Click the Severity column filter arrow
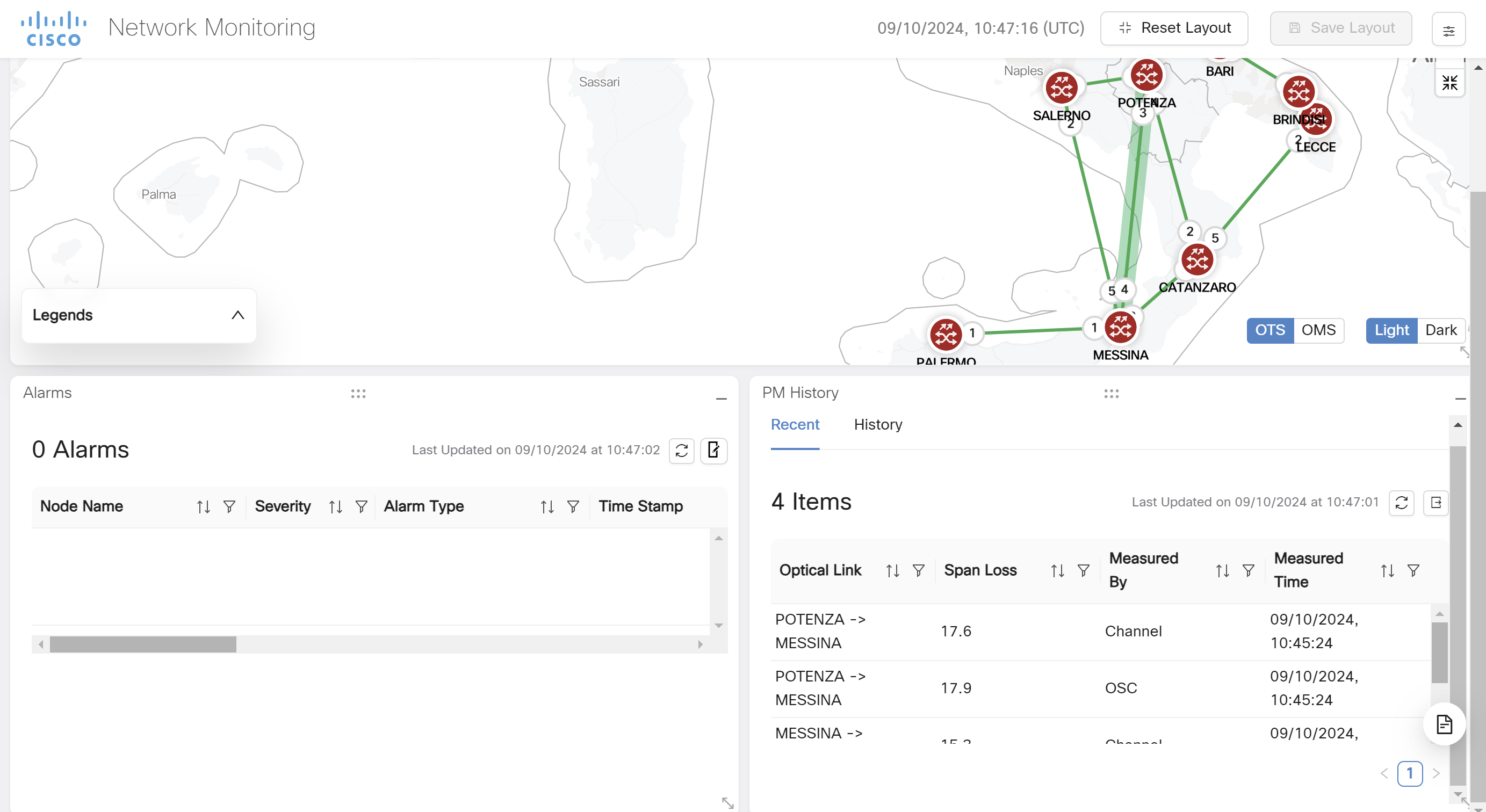This screenshot has width=1486, height=812. coord(362,506)
